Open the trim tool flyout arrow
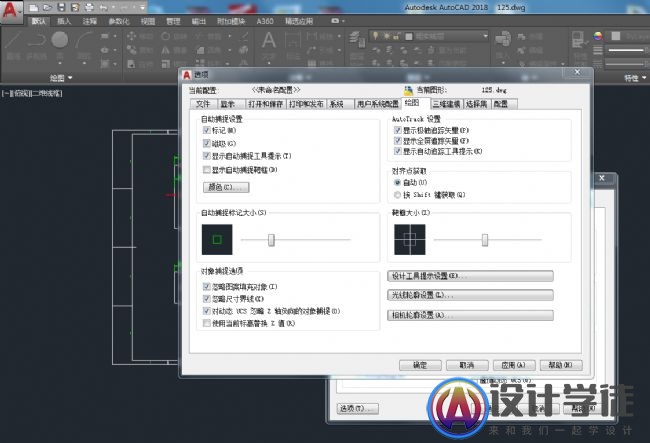This screenshot has height=443, width=650. click(x=229, y=36)
